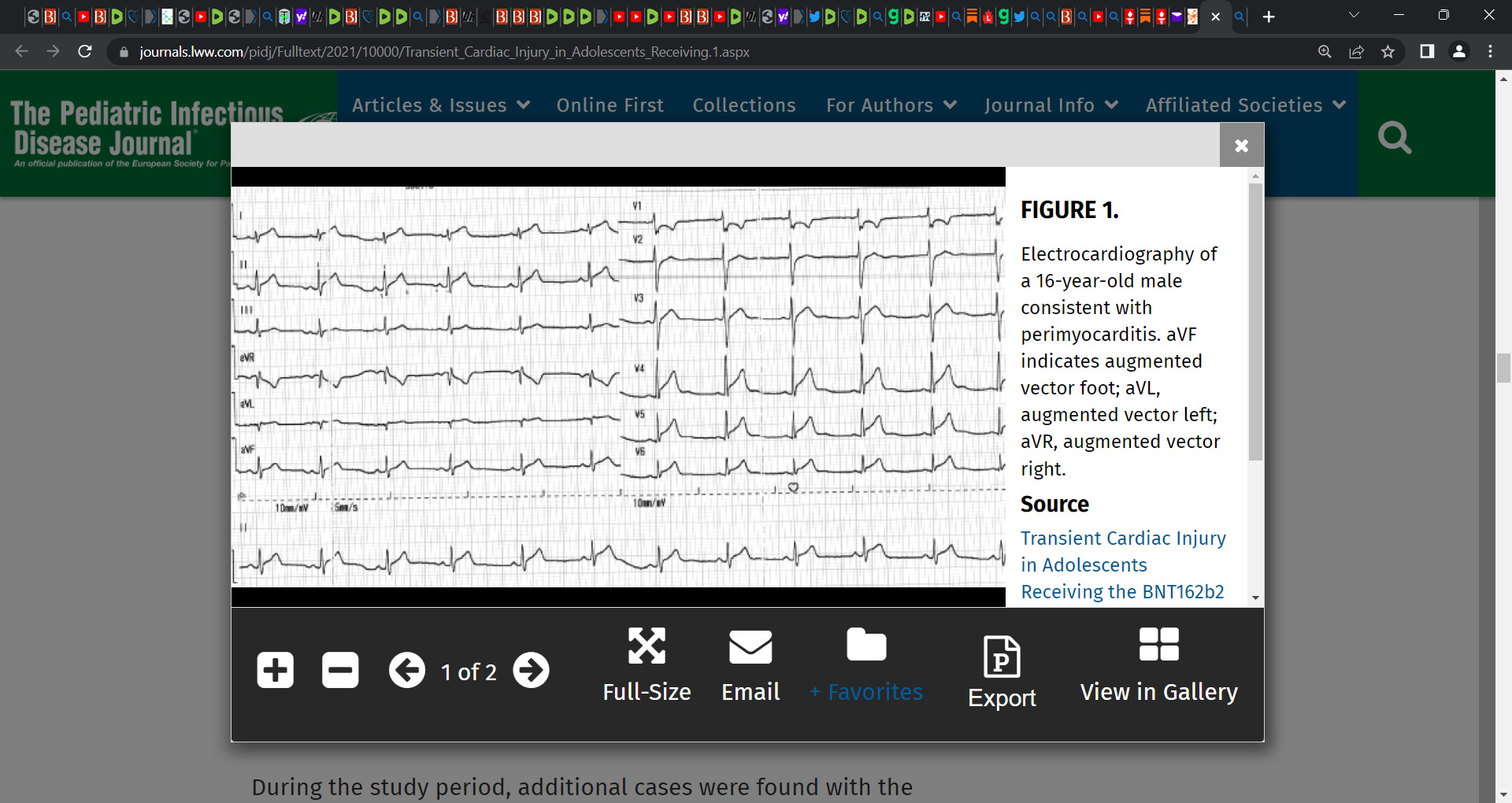Screen dimensions: 1512x803
Task: Click the "1 of 2" counter text
Action: point(469,672)
